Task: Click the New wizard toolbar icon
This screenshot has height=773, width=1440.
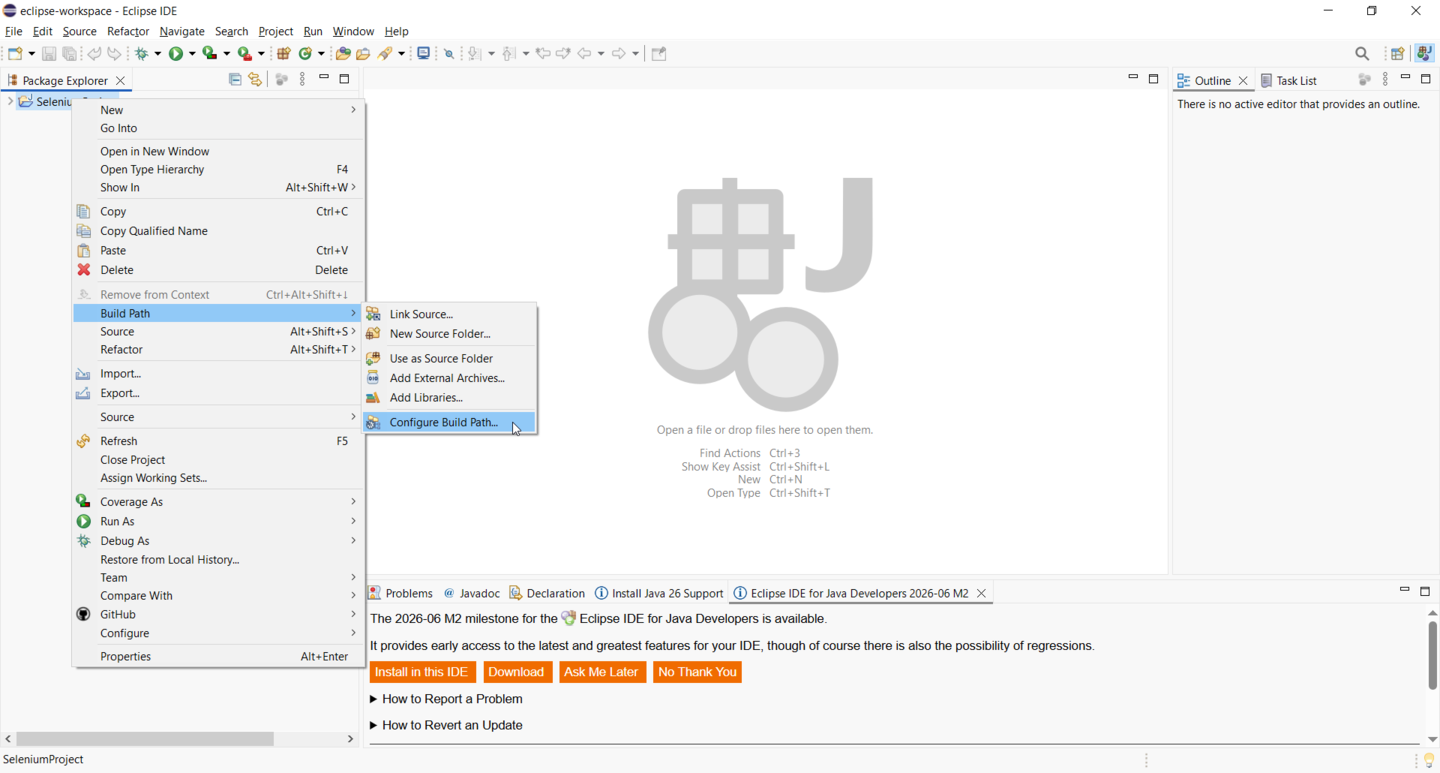Action: (x=16, y=54)
